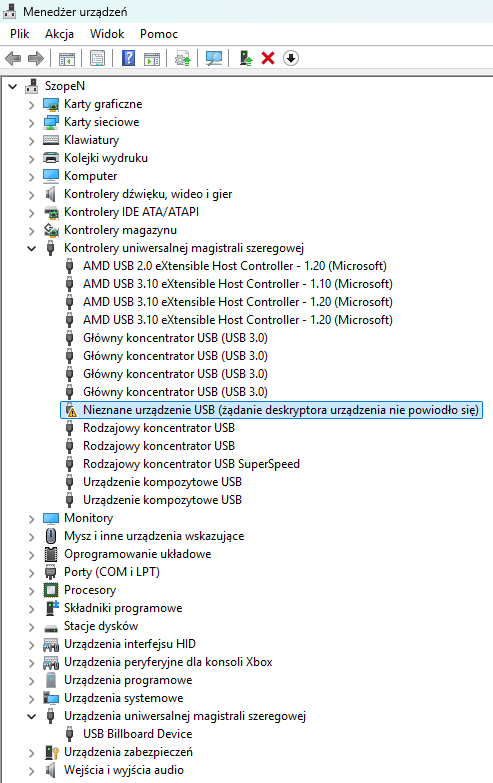Viewport: 493px width, 783px height.
Task: Click Scan for hardware changes monitor icon
Action: pyautogui.click(x=214, y=58)
